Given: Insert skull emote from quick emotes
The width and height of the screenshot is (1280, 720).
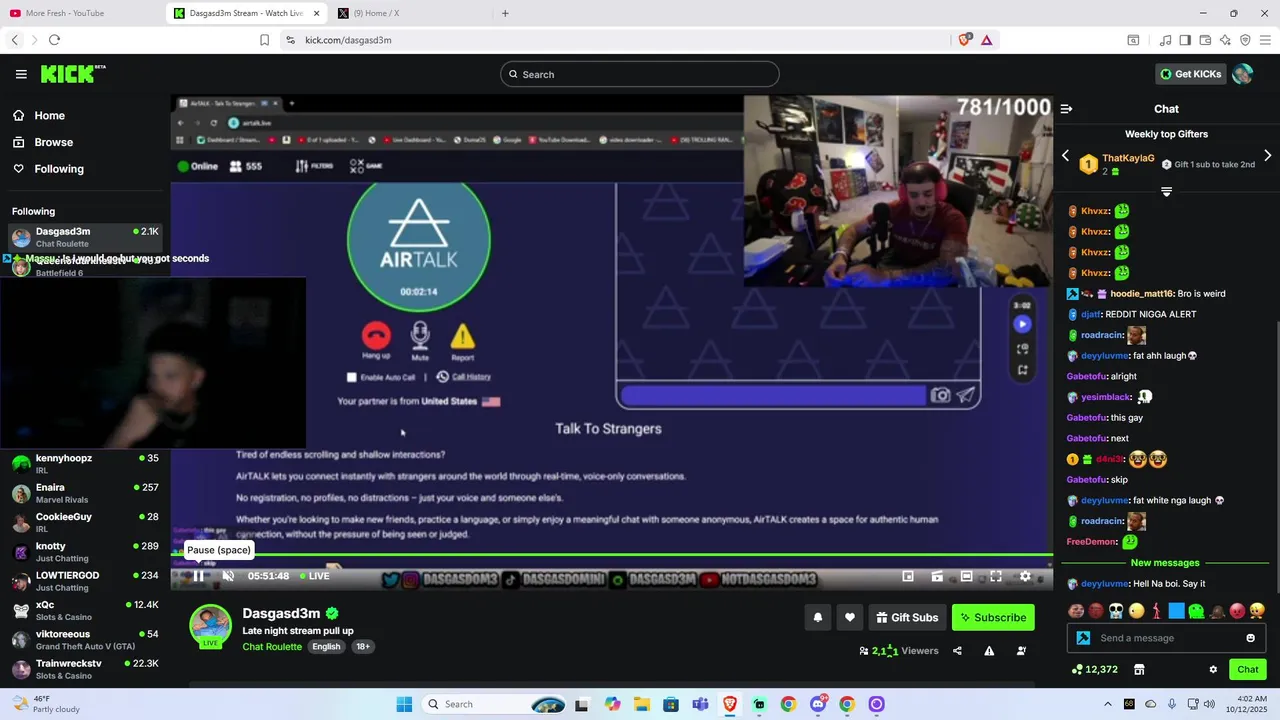Looking at the screenshot, I should pos(1116,610).
